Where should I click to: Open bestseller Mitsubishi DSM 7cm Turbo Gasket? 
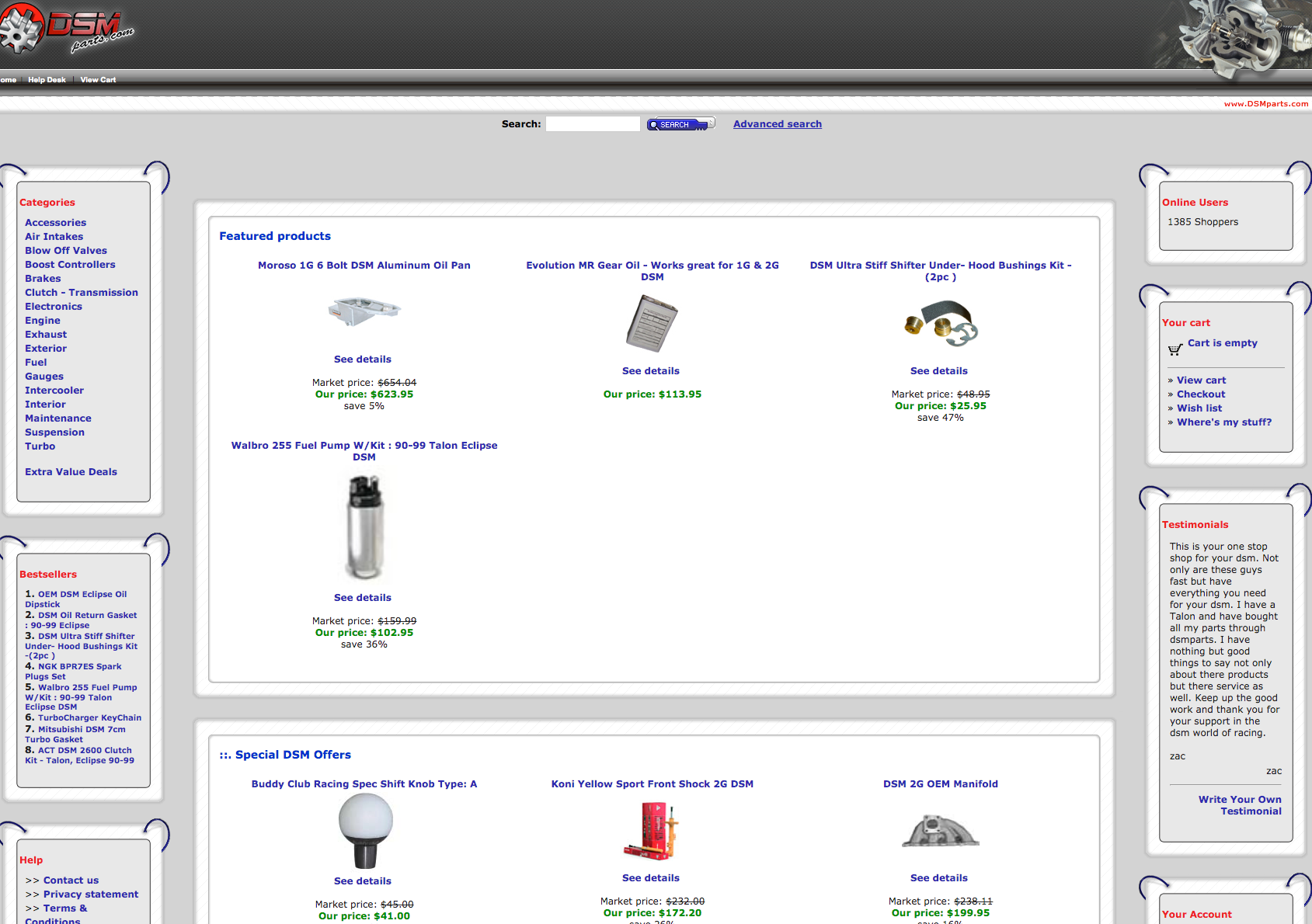[75, 735]
